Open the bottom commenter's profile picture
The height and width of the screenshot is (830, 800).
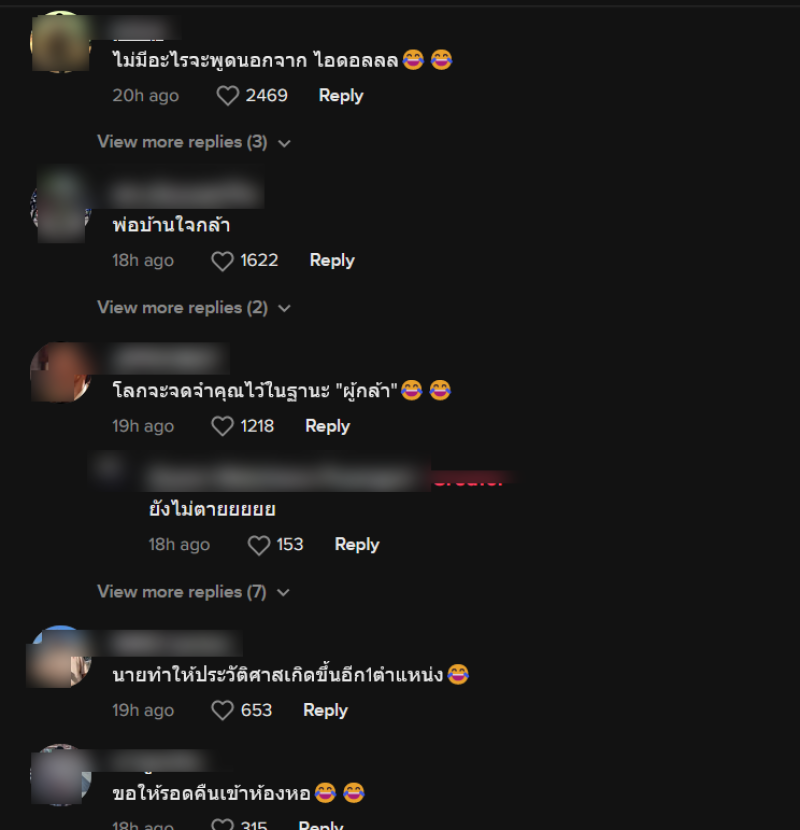tap(60, 775)
